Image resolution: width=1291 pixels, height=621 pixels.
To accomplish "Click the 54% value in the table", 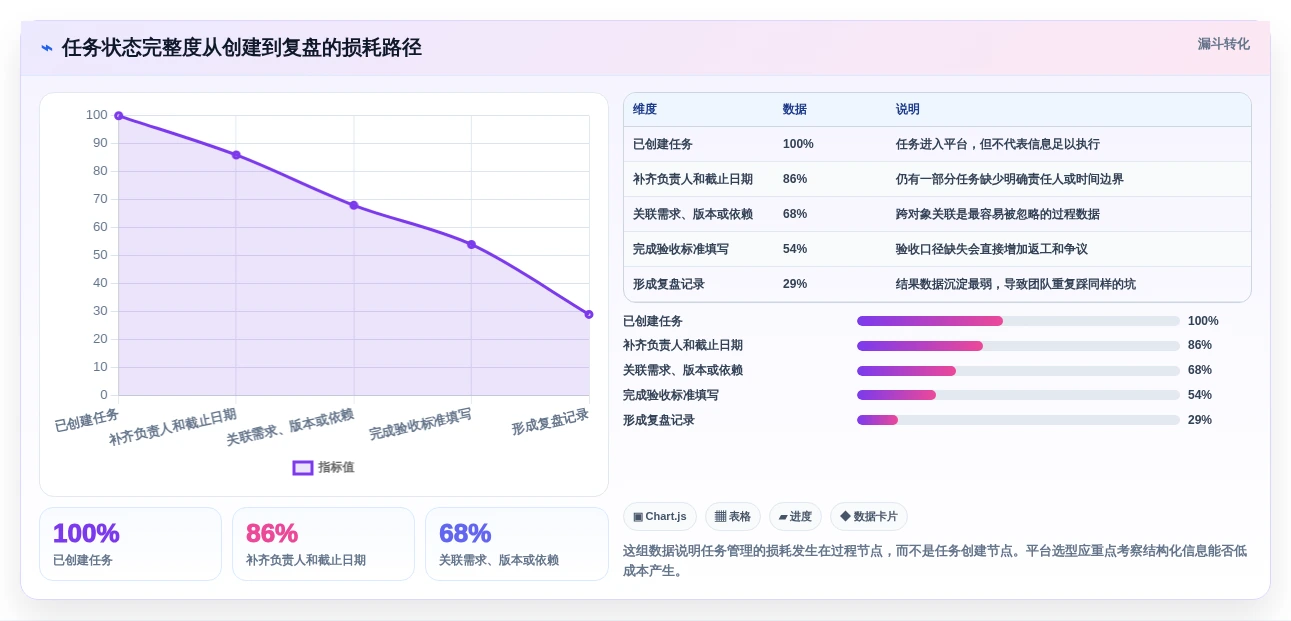I will [x=795, y=249].
